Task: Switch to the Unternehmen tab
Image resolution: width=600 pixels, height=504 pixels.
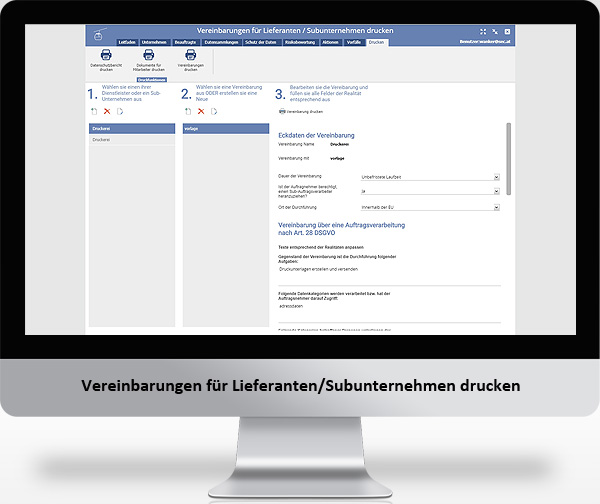Action: (x=154, y=42)
